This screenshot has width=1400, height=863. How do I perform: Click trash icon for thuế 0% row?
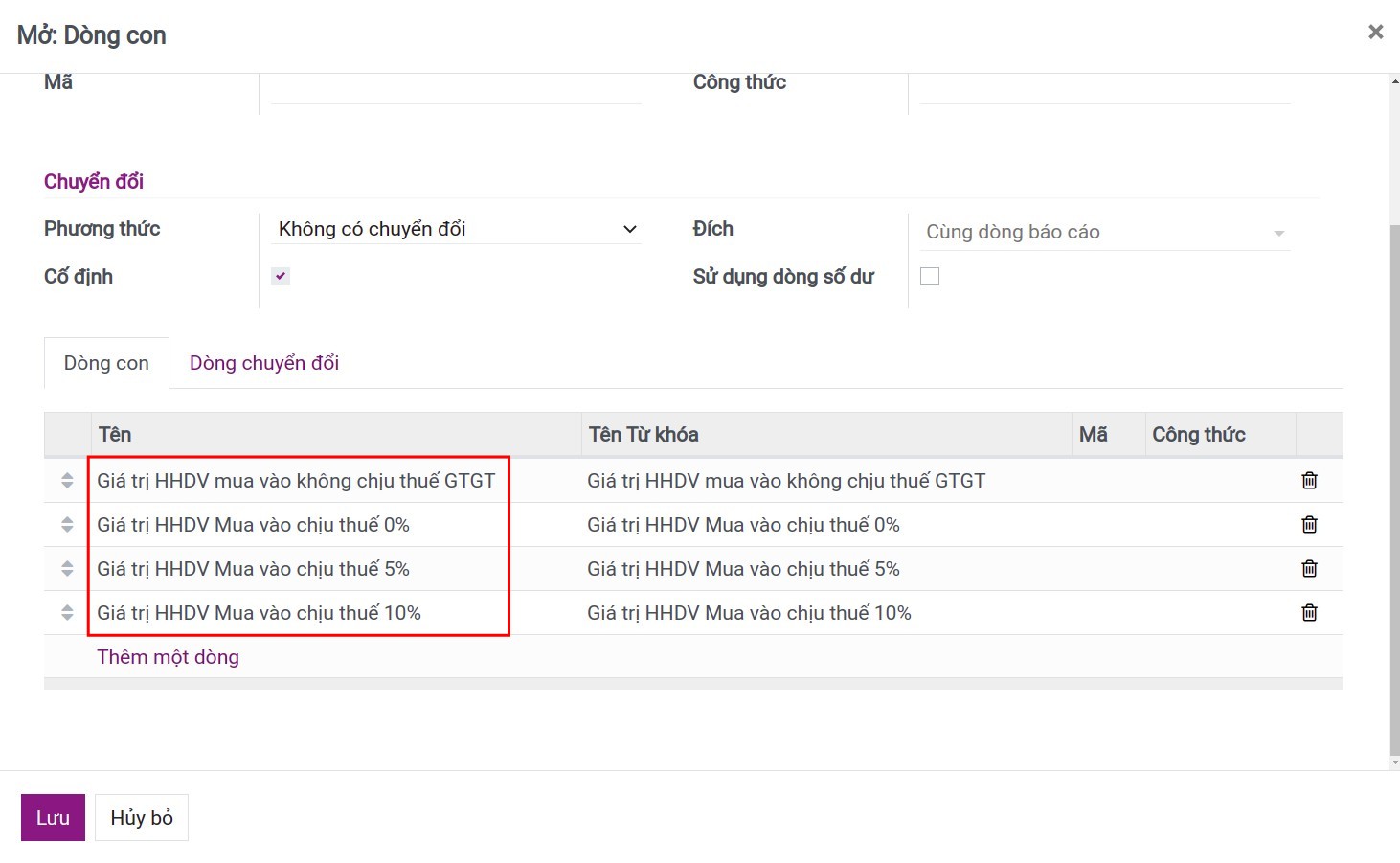click(1309, 525)
